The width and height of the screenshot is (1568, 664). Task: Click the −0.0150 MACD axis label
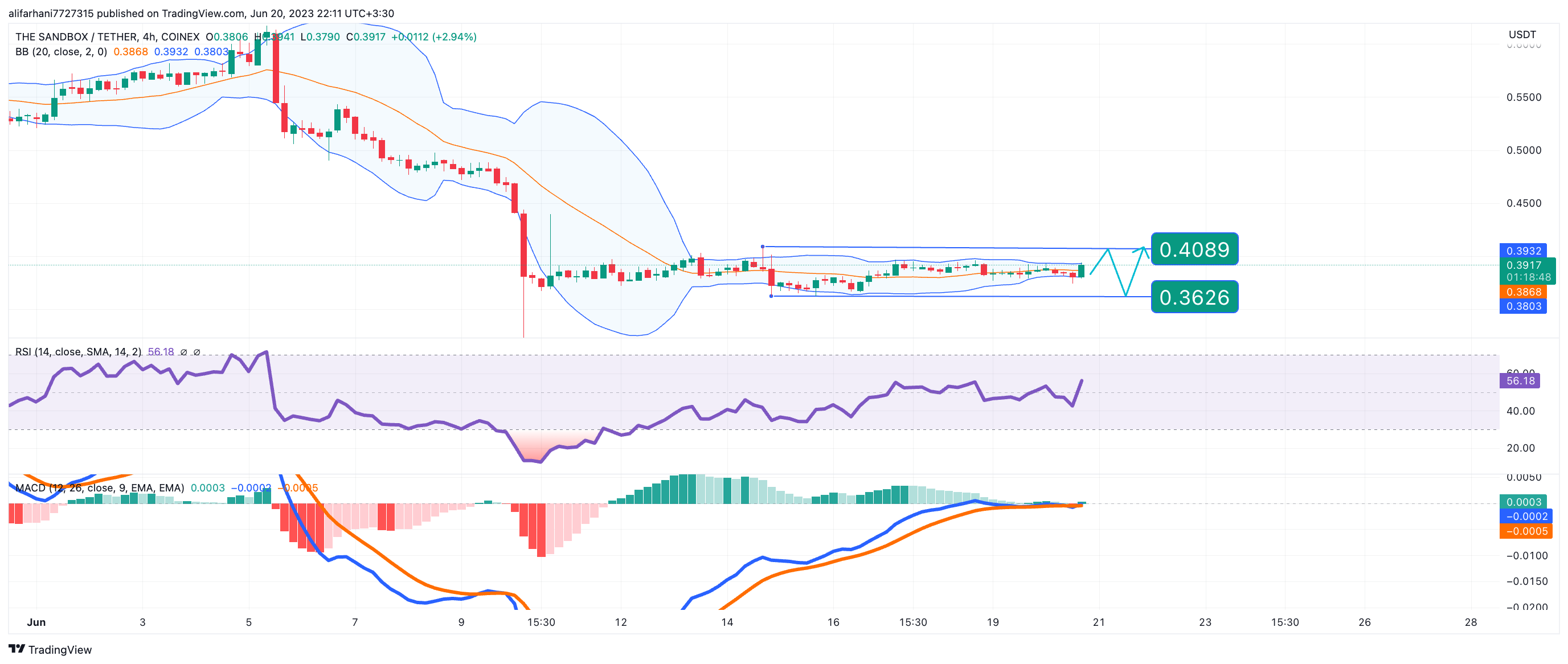pos(1526,581)
